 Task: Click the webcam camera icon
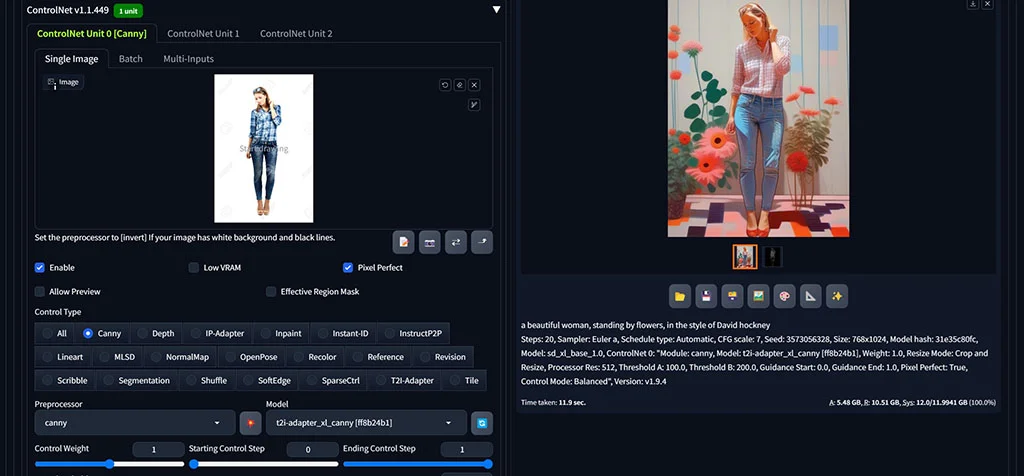429,242
